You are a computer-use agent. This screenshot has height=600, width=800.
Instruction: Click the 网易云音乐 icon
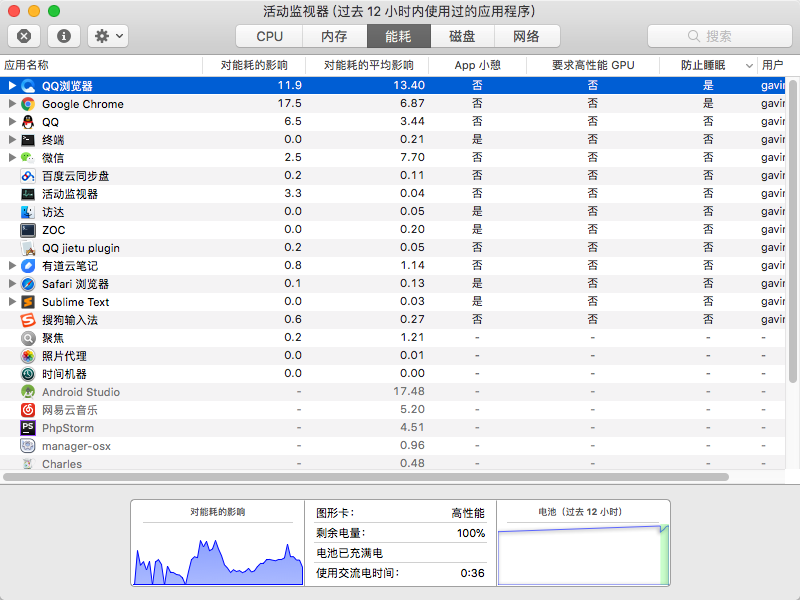pyautogui.click(x=28, y=410)
